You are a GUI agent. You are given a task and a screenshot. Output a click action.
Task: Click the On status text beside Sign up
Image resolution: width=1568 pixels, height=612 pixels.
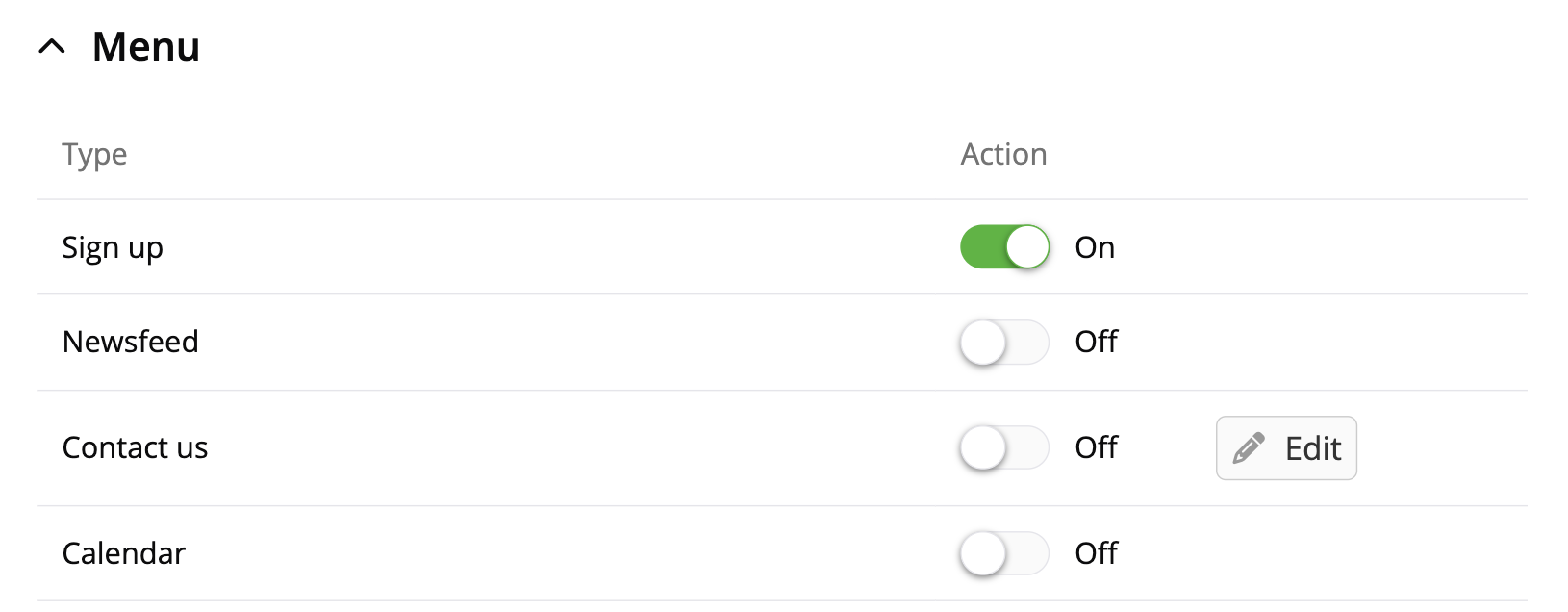tap(1095, 247)
